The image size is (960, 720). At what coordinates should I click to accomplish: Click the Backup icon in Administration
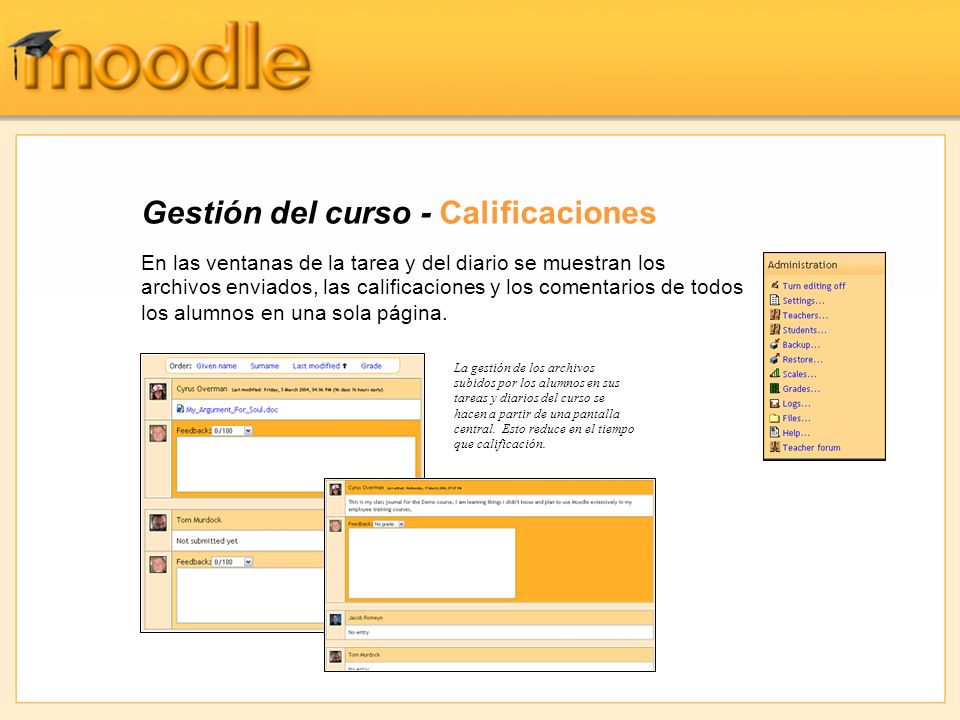pos(774,344)
